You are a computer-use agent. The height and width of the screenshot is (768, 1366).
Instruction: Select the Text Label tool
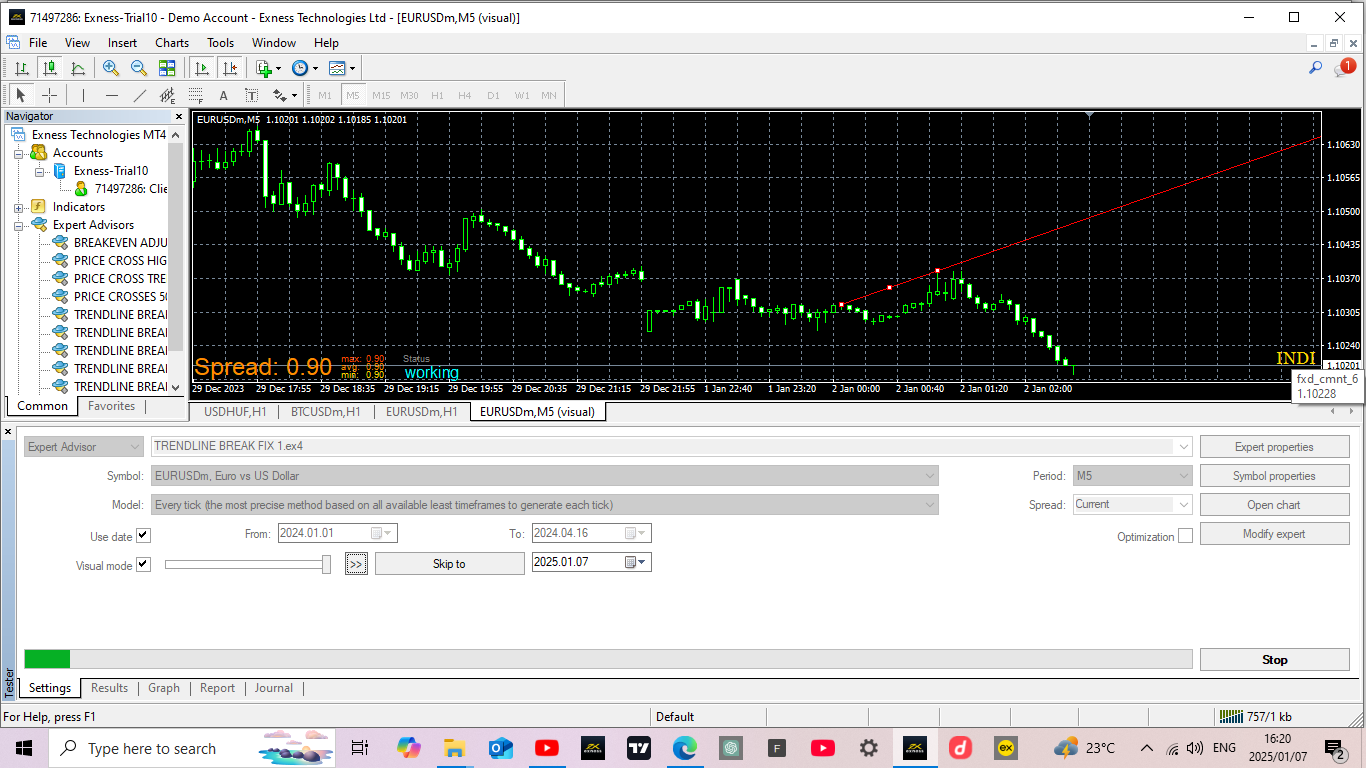click(251, 95)
